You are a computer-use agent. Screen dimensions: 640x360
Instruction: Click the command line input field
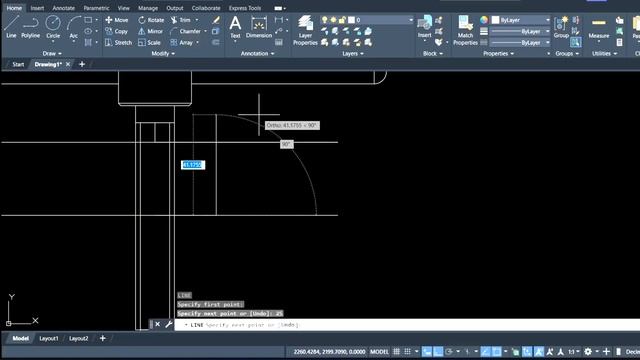tap(407, 325)
